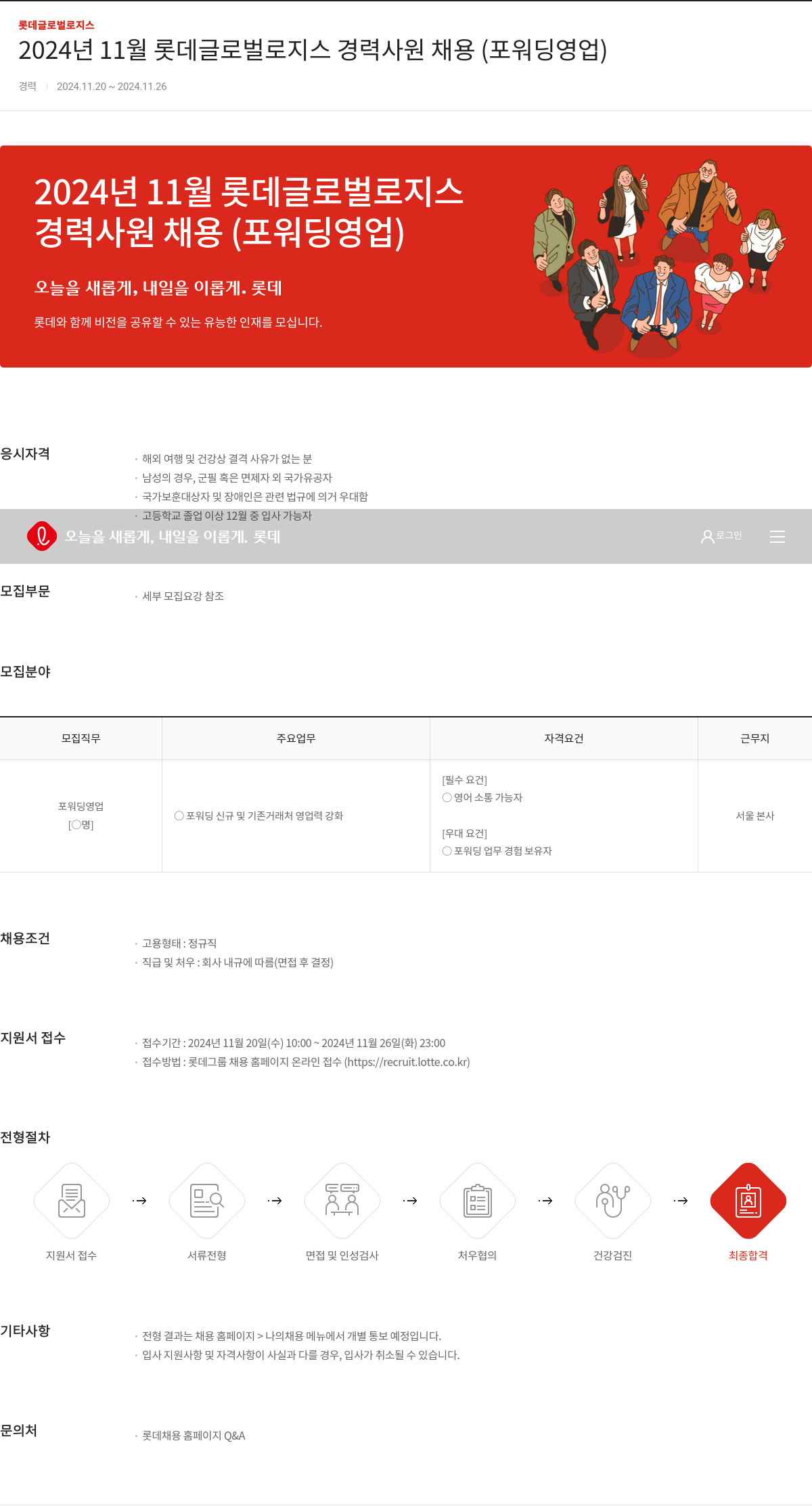The image size is (812, 1506).
Task: Click the text 롯데채용 홈페이지 Q&A
Action: [194, 1436]
